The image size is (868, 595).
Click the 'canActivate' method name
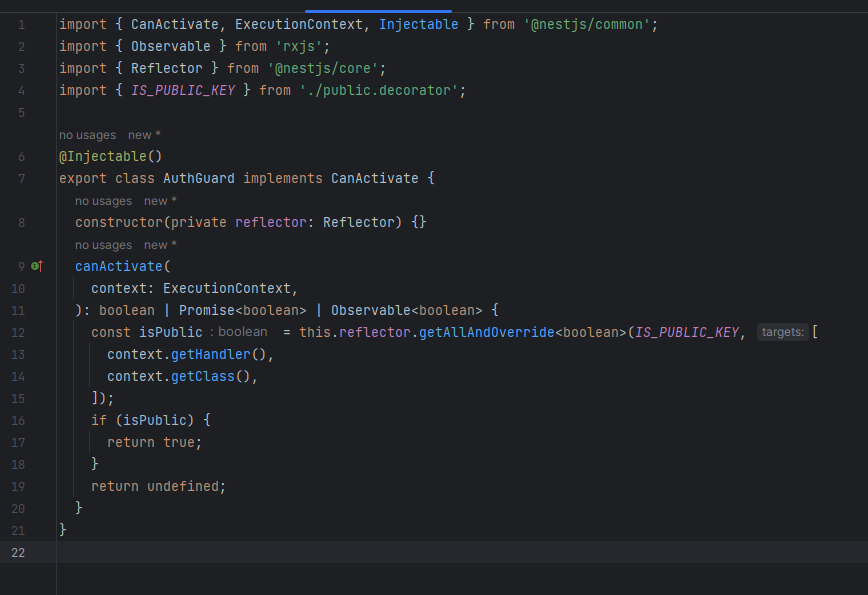click(119, 266)
